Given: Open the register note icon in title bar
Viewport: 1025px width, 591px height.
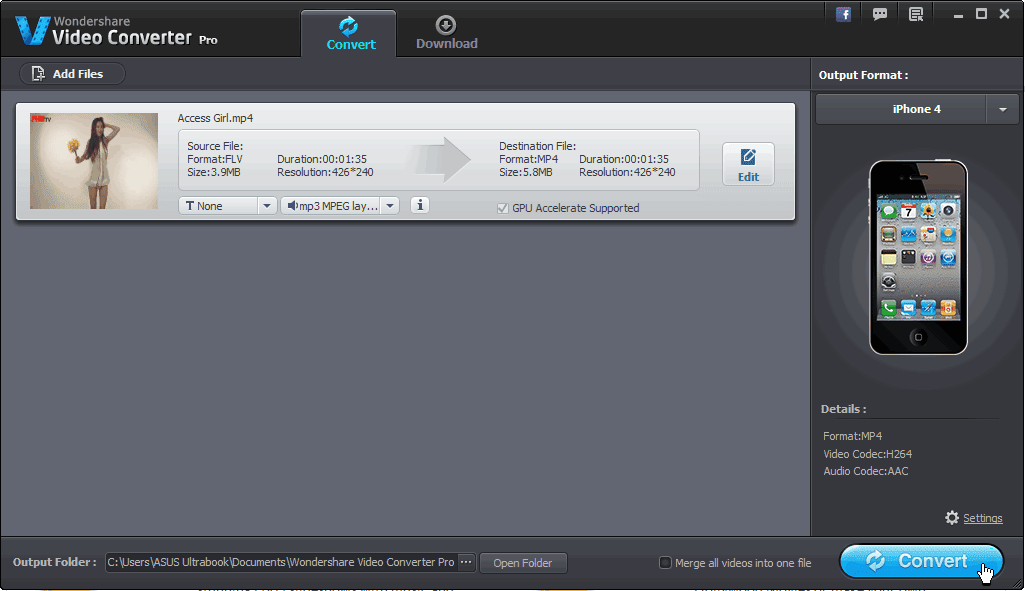Looking at the screenshot, I should pyautogui.click(x=916, y=14).
